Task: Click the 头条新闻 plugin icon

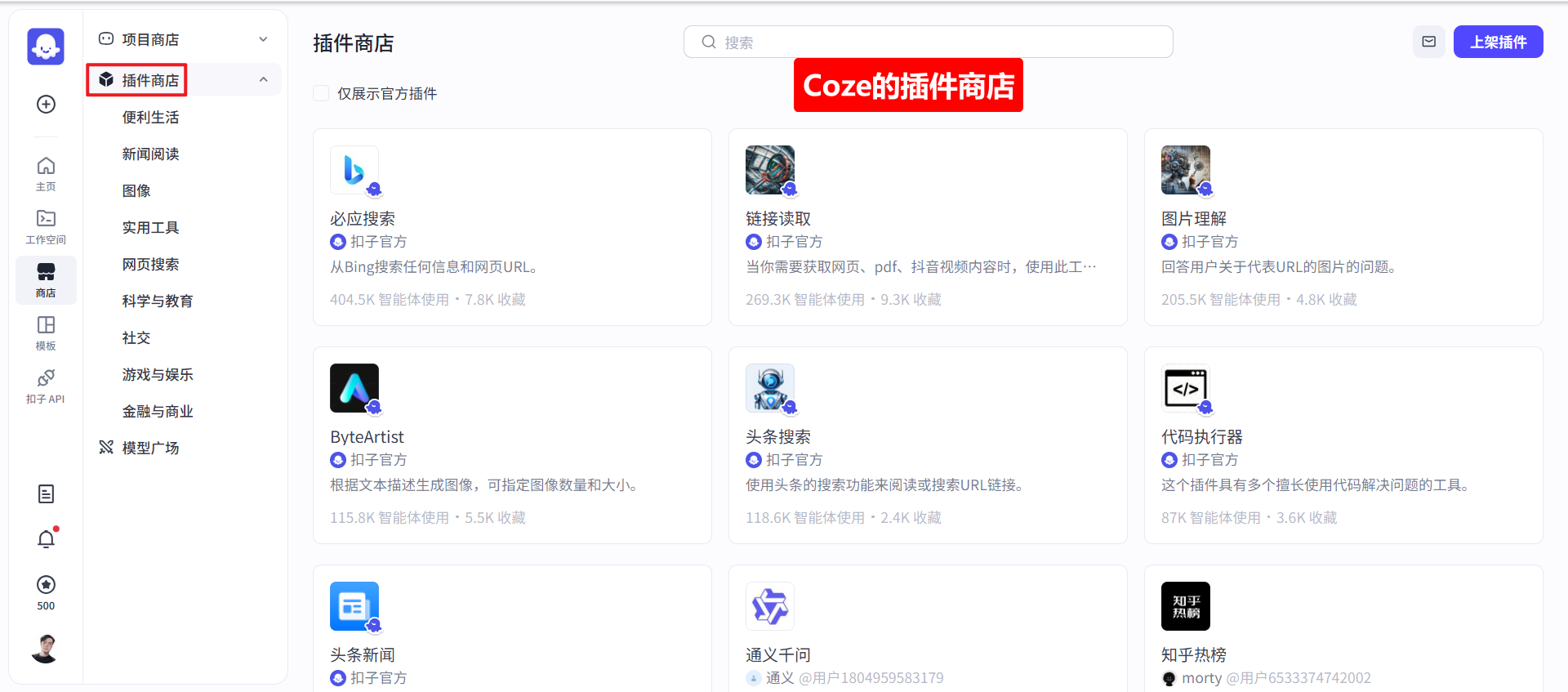Action: click(x=354, y=606)
